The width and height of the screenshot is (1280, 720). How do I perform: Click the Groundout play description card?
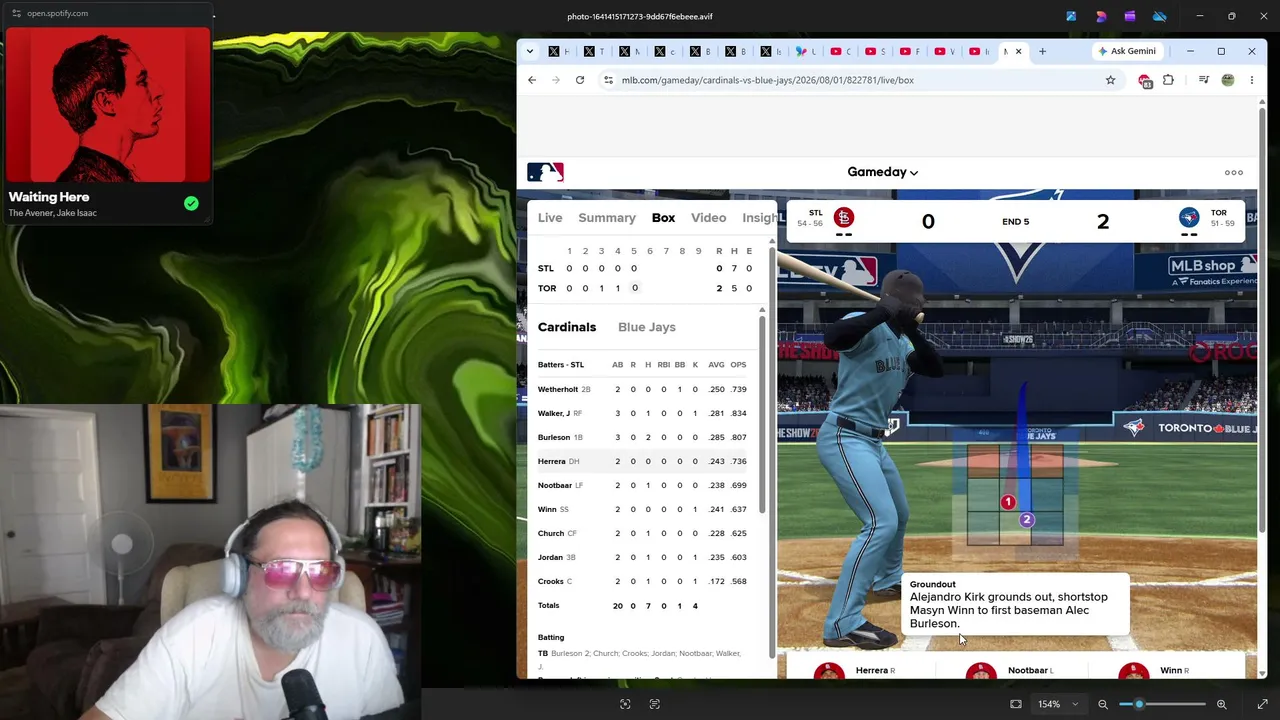1015,604
